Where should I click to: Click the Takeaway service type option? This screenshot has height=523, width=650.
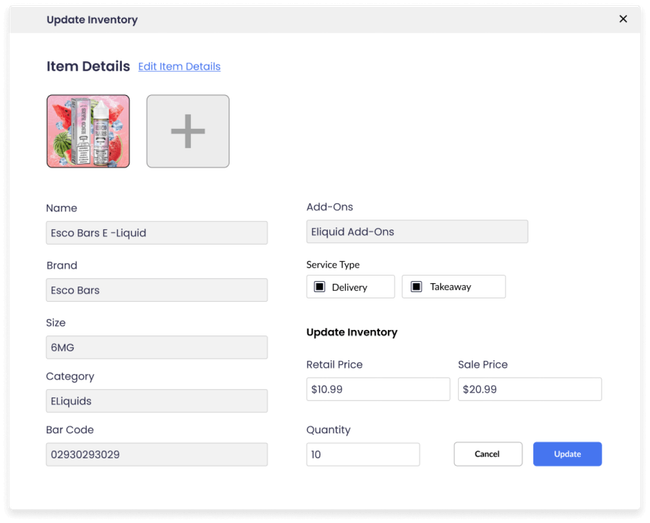point(453,287)
